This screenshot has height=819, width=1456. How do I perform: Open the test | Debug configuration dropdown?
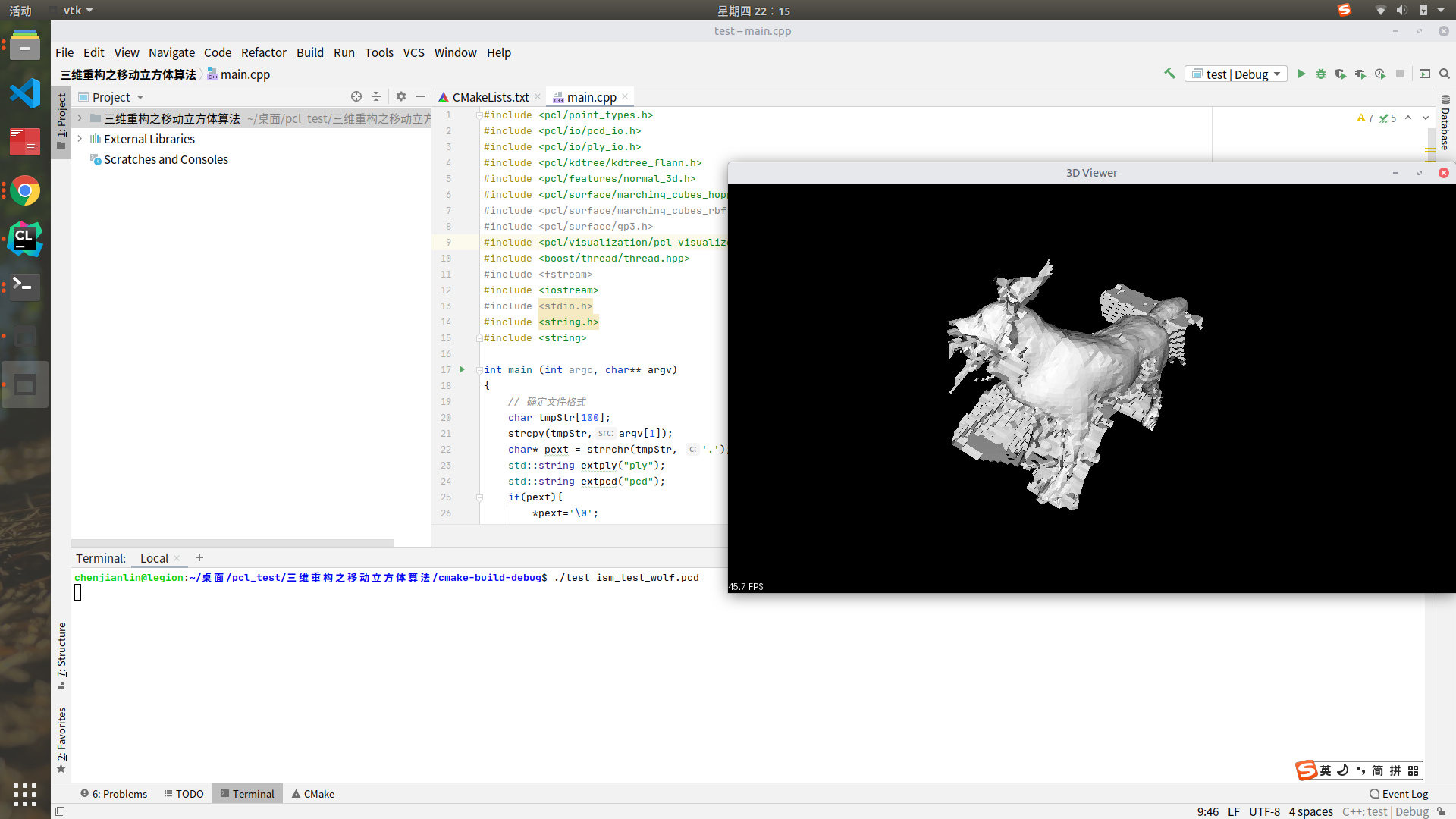coord(1236,74)
